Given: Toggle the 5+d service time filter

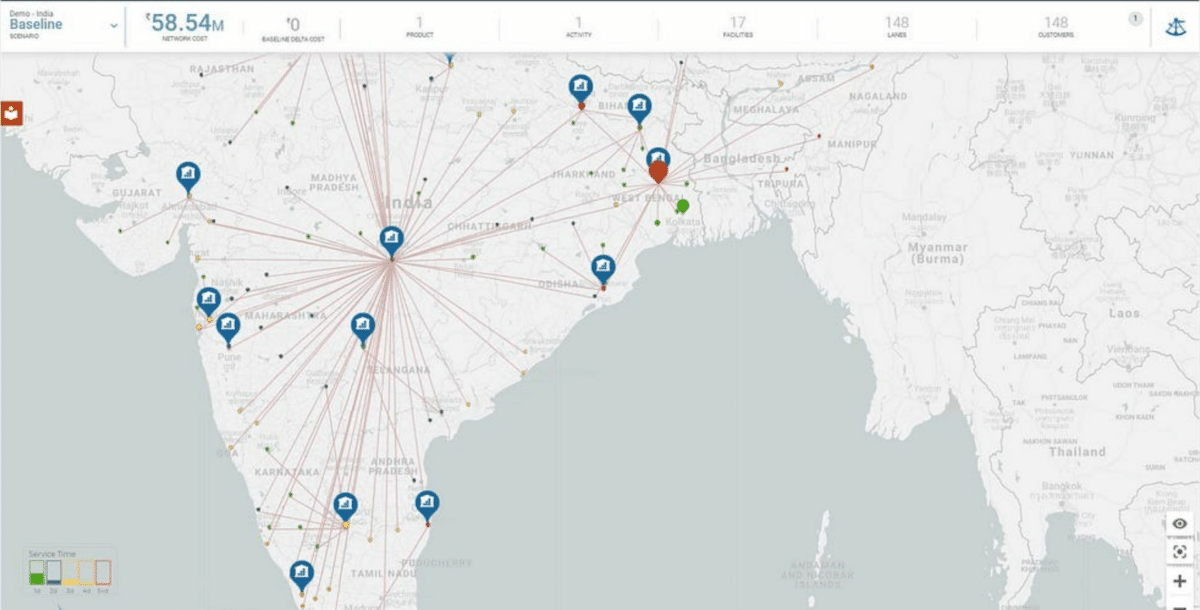Looking at the screenshot, I should pos(101,572).
